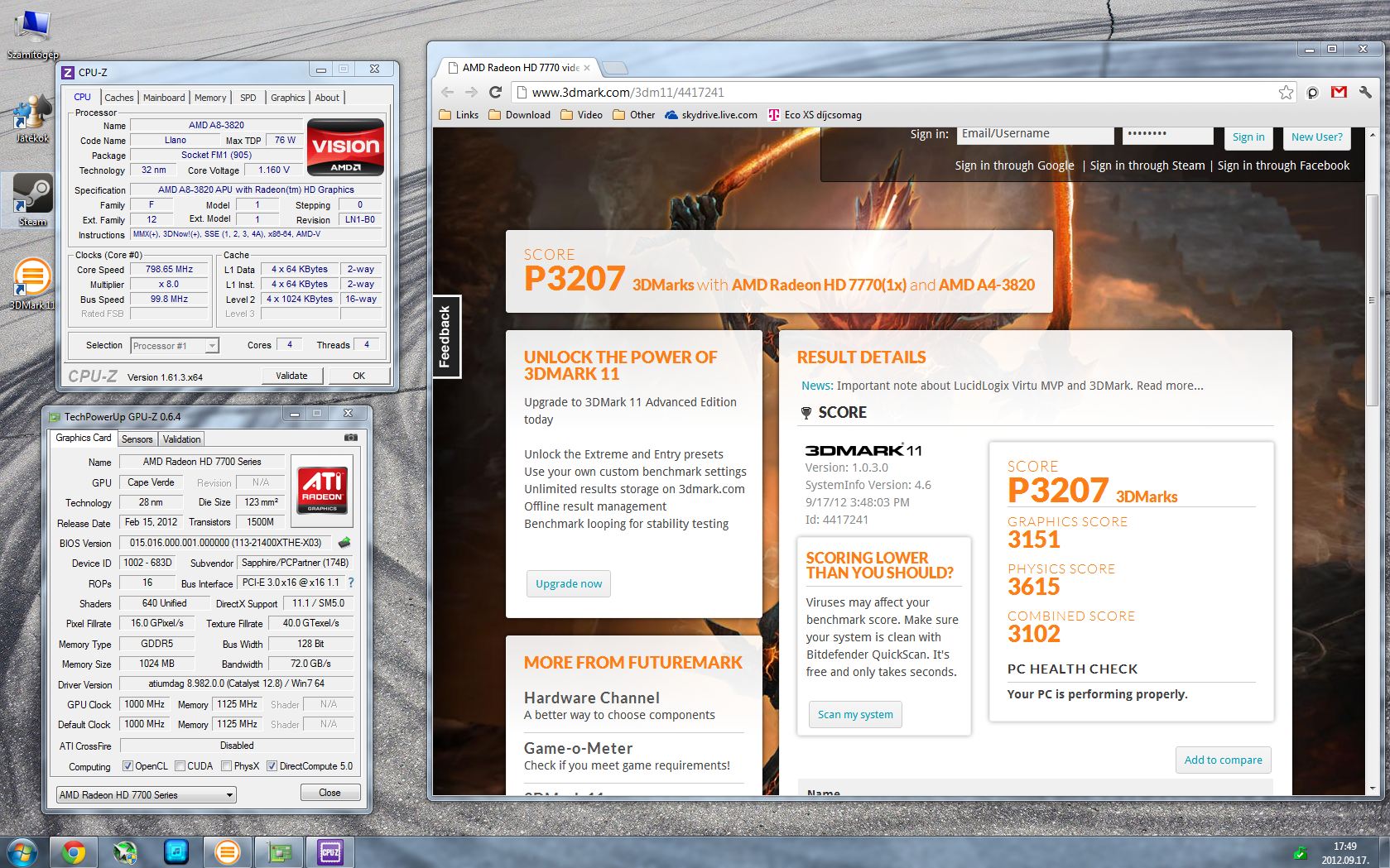Screen dimensions: 1390x868
Task: Click Sign in through Google link
Action: click(1014, 165)
